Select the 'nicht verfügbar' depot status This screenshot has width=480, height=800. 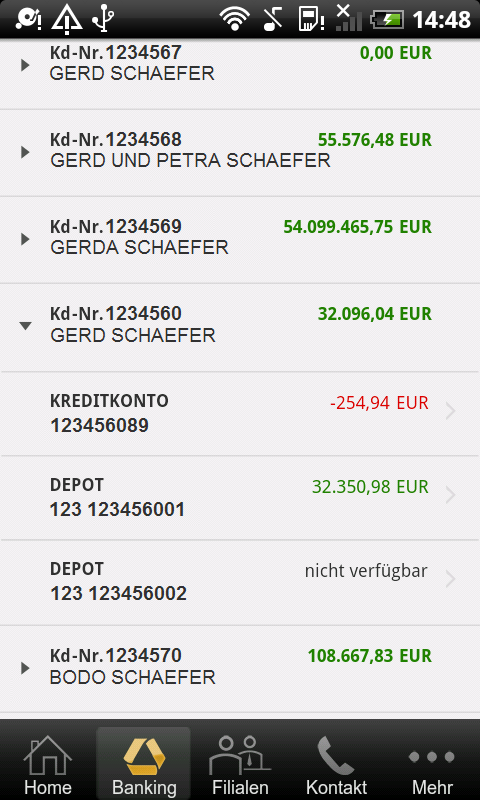coord(366,571)
